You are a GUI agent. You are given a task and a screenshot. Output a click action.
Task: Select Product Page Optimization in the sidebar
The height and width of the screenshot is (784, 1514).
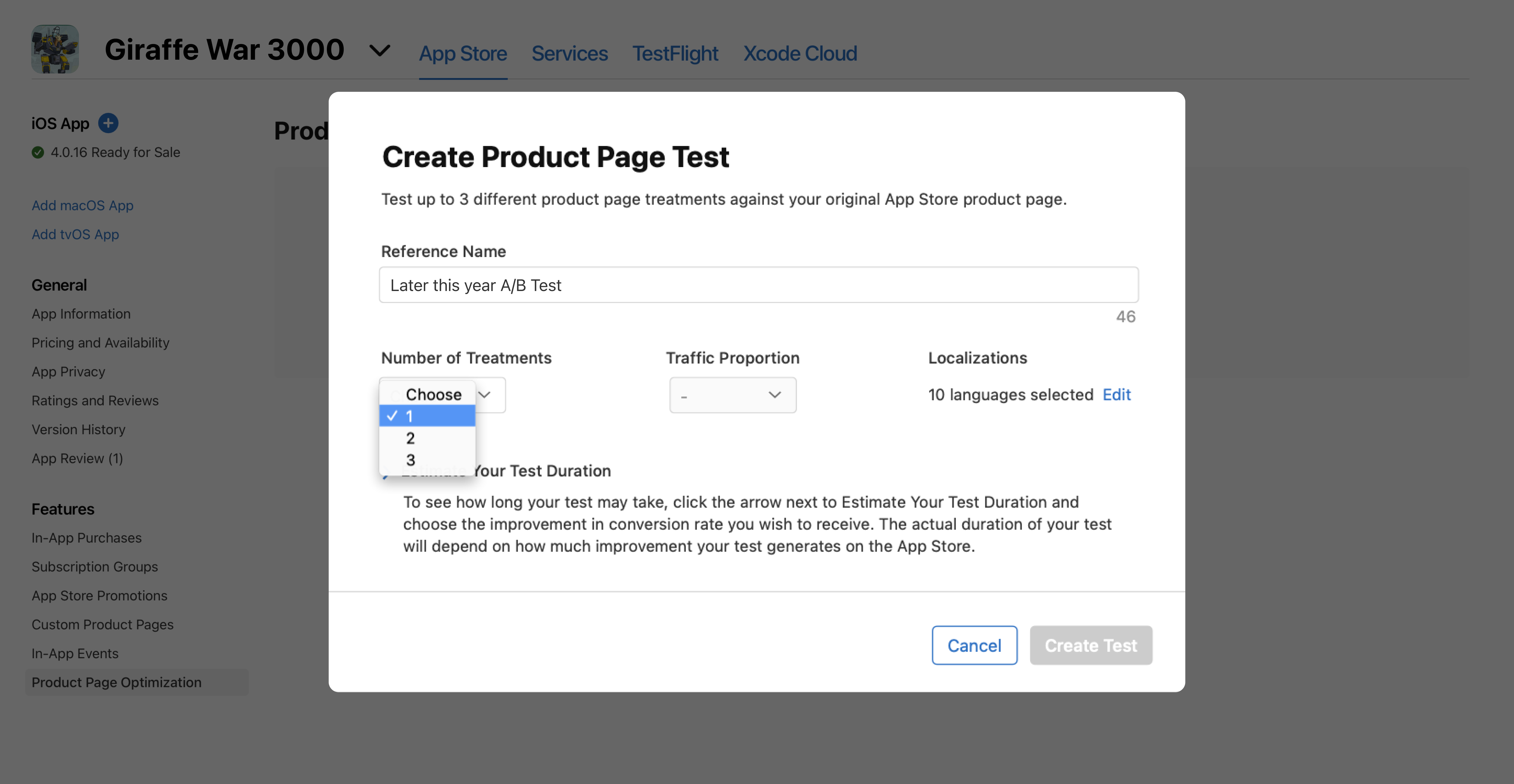pos(136,682)
